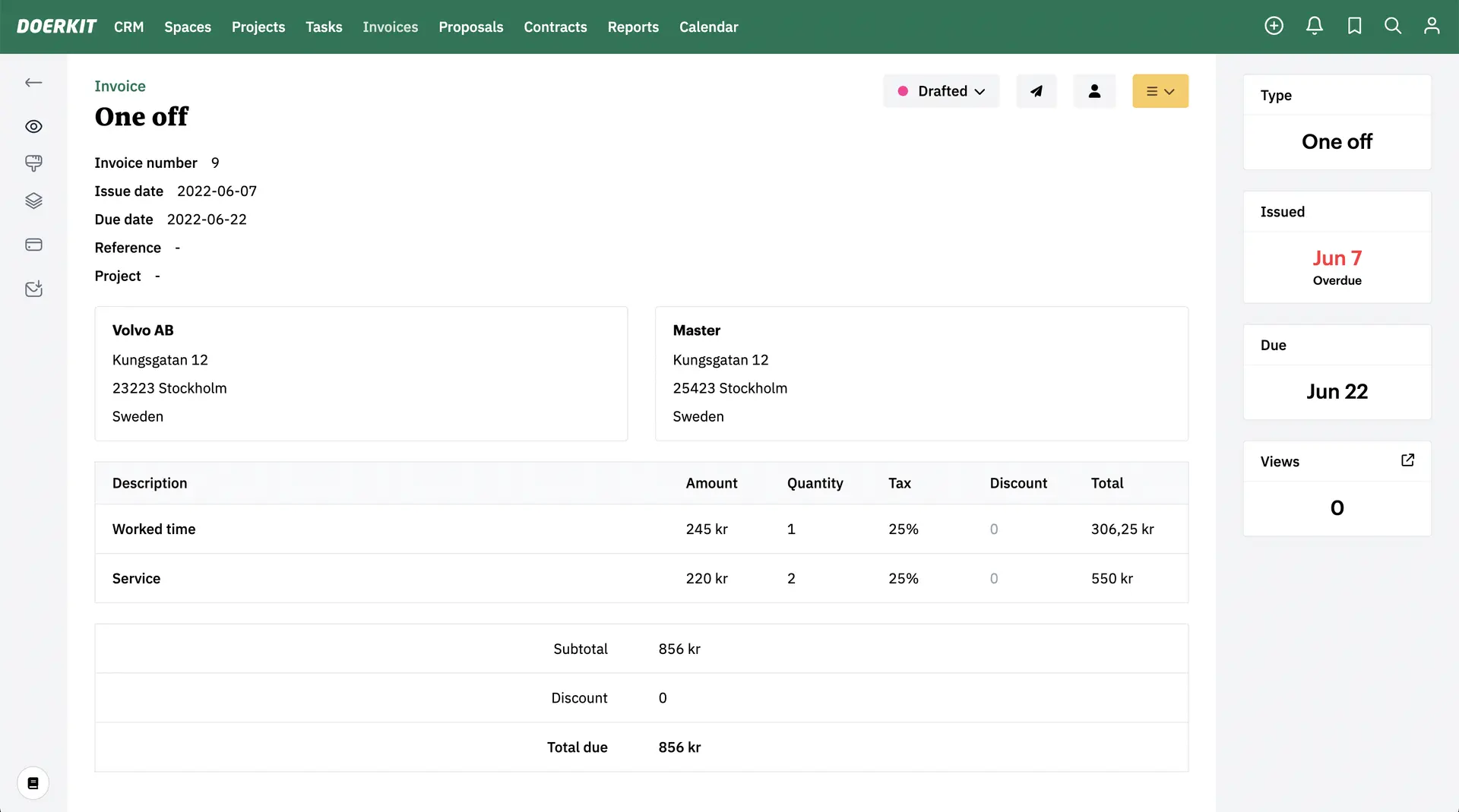Image resolution: width=1459 pixels, height=812 pixels.
Task: Open external link in Views card
Action: coord(1407,460)
